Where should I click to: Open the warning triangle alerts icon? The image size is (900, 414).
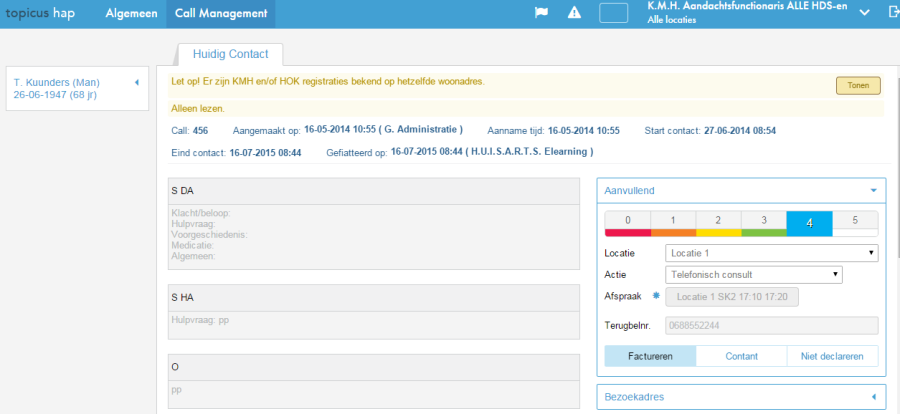(x=574, y=13)
